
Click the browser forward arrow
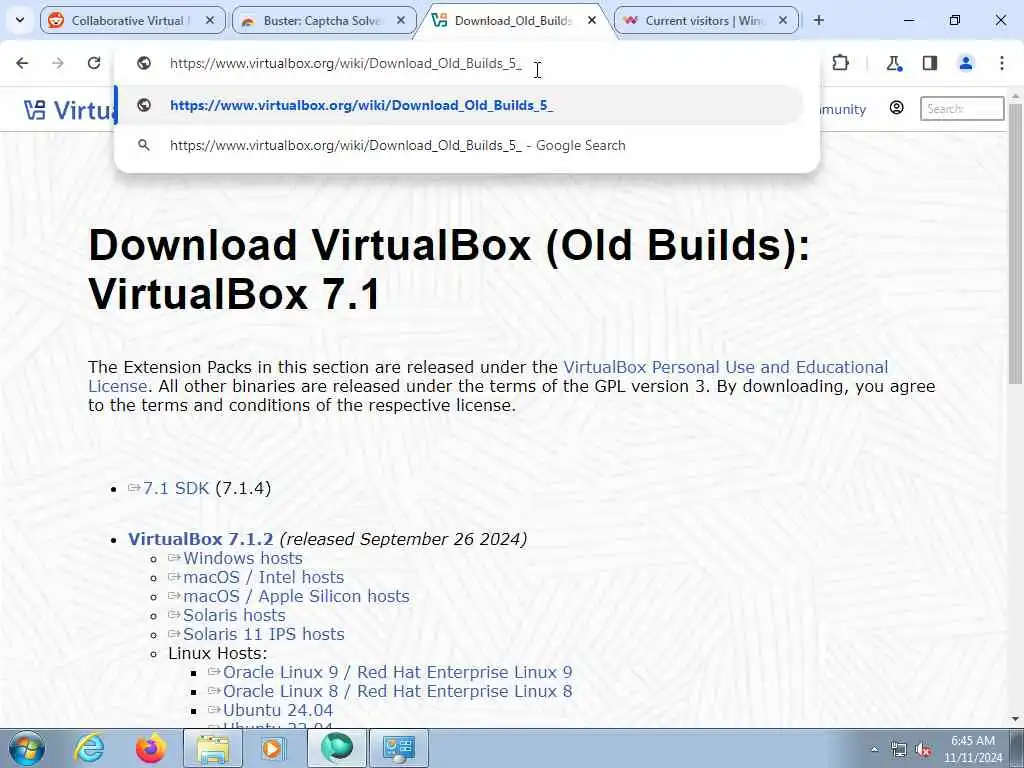[x=58, y=63]
